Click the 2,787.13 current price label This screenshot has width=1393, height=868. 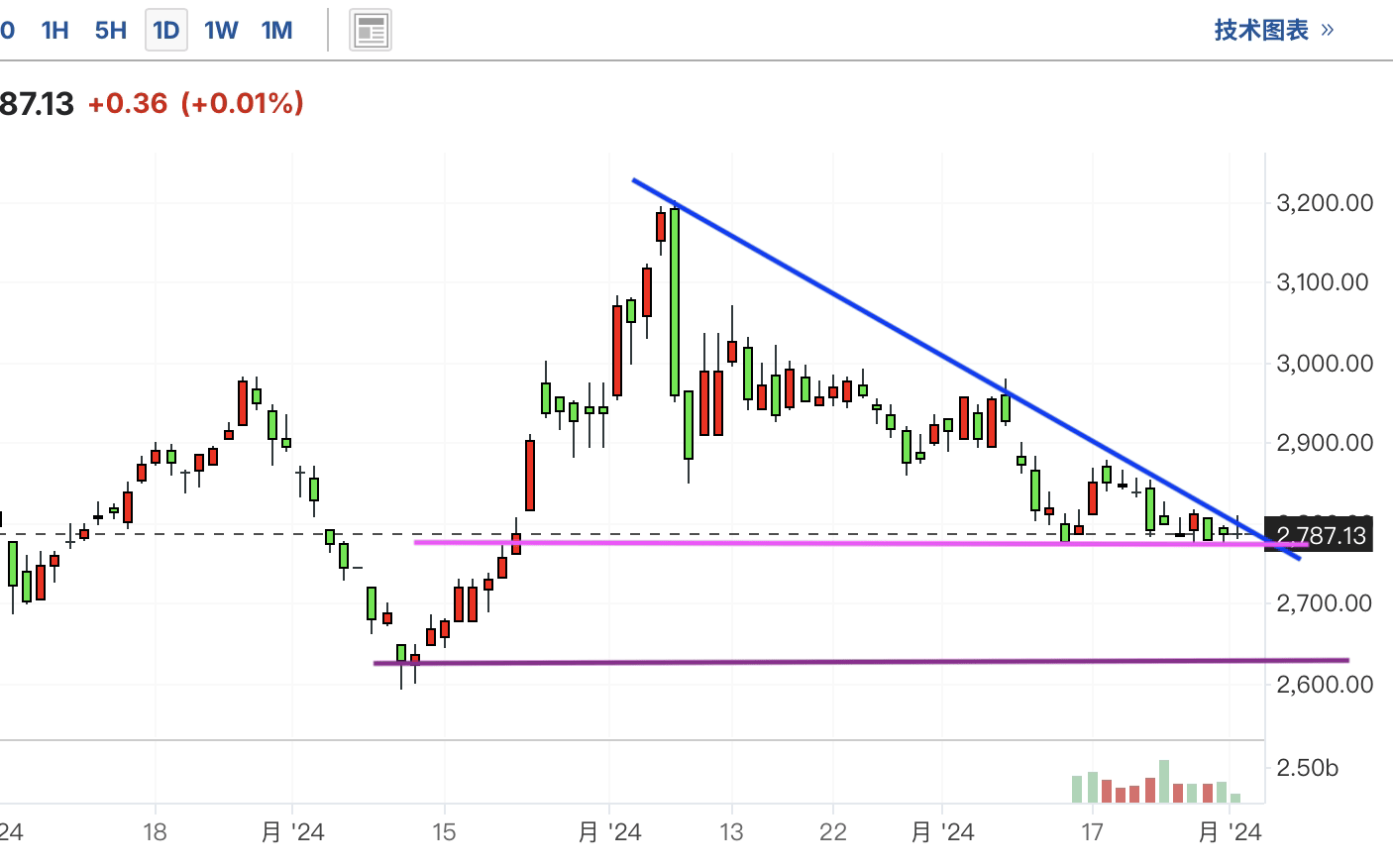point(1320,536)
